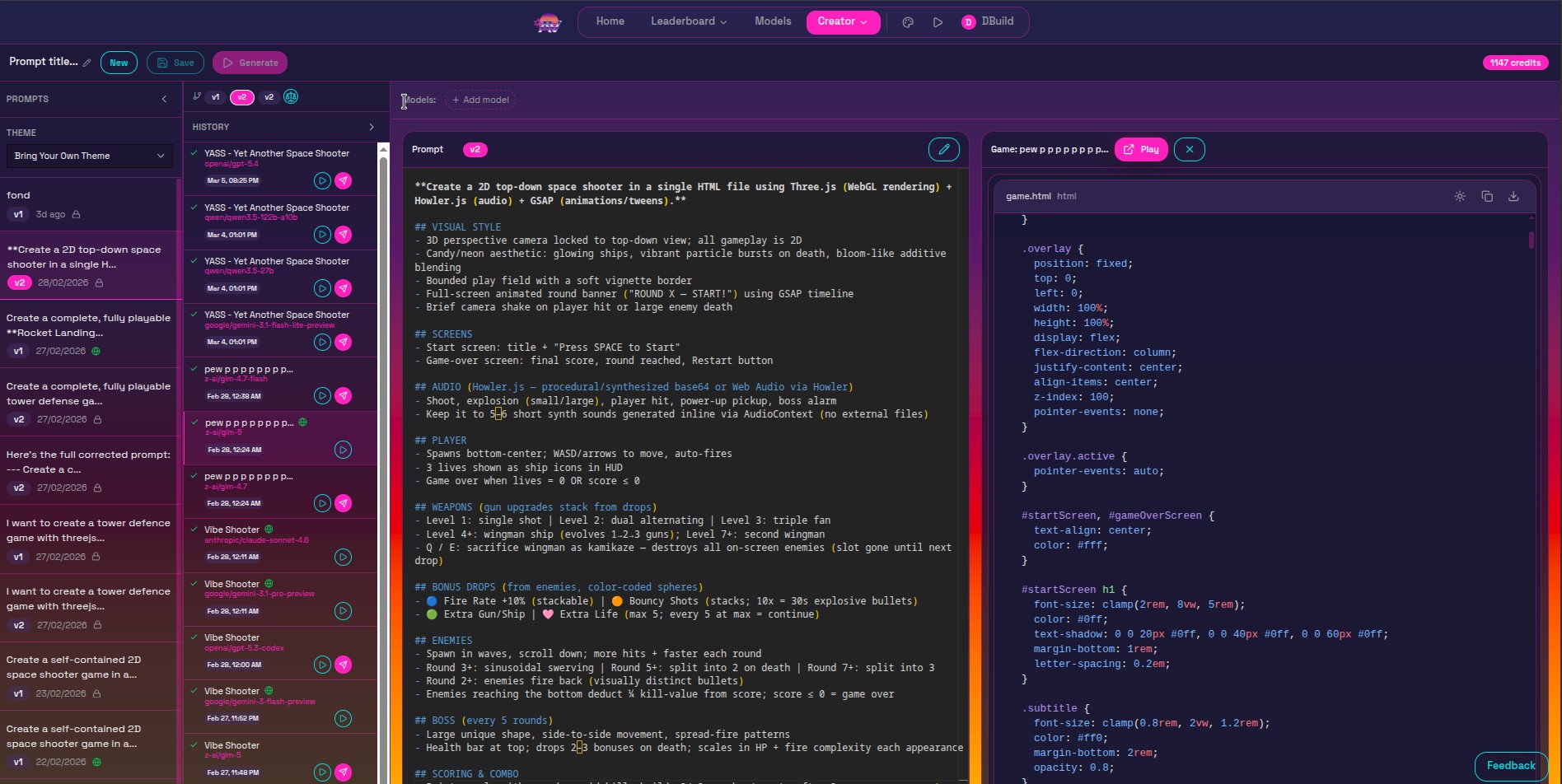Click the edit pencil on the Prompt panel
This screenshot has height=784, width=1562.
pos(944,149)
